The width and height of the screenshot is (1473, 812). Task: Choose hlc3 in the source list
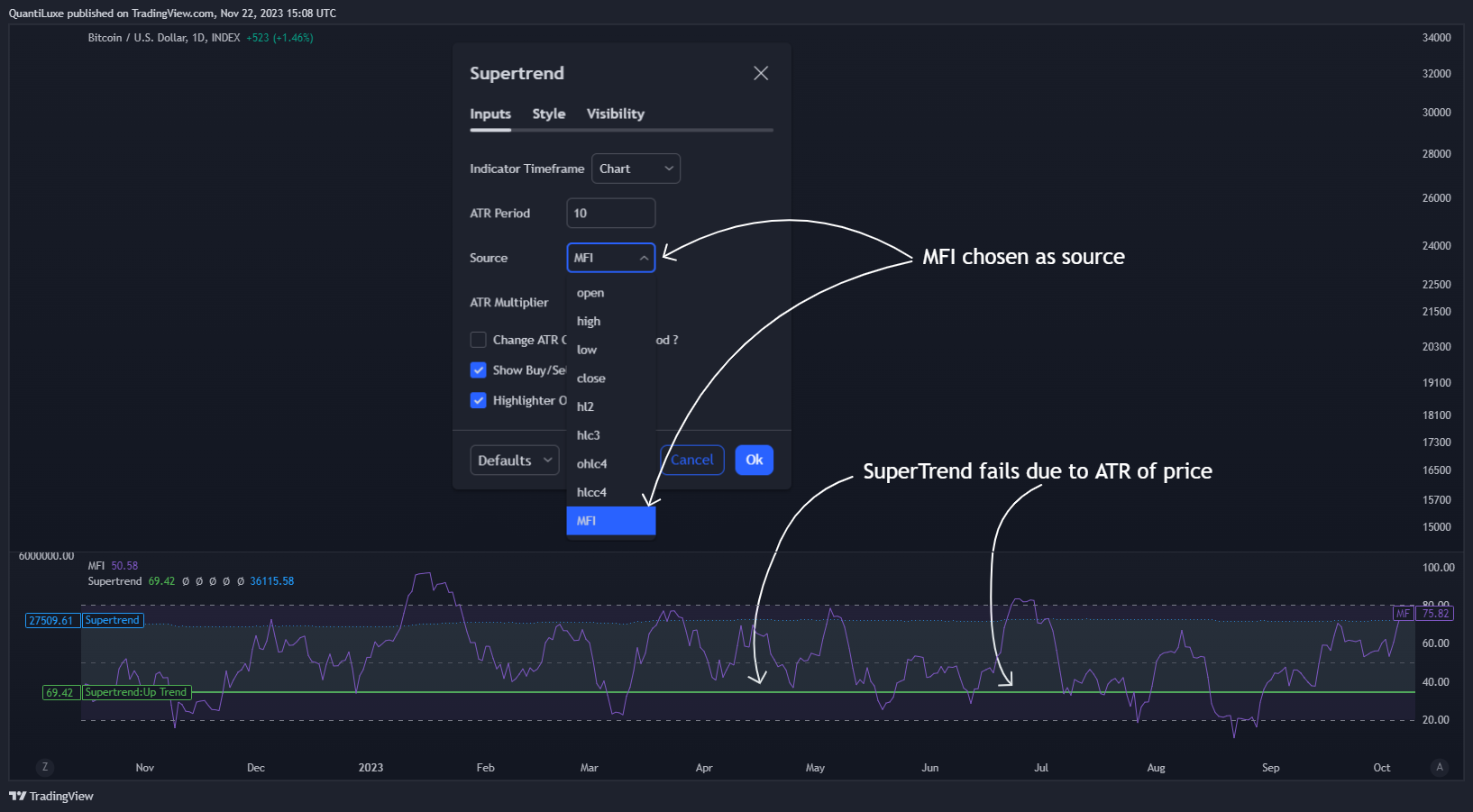(x=610, y=435)
